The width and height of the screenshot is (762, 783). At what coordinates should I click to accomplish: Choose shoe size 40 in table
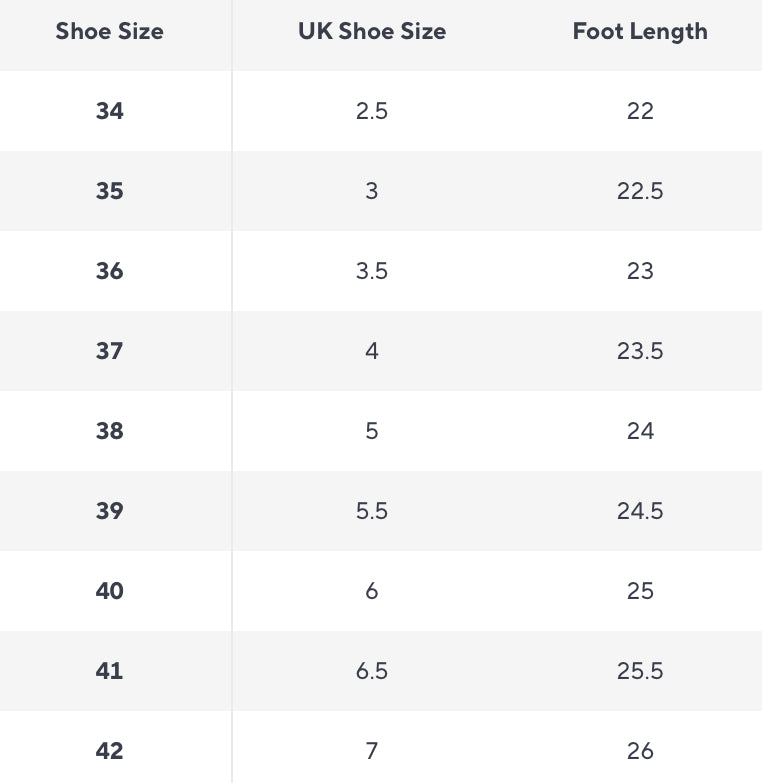(x=109, y=591)
